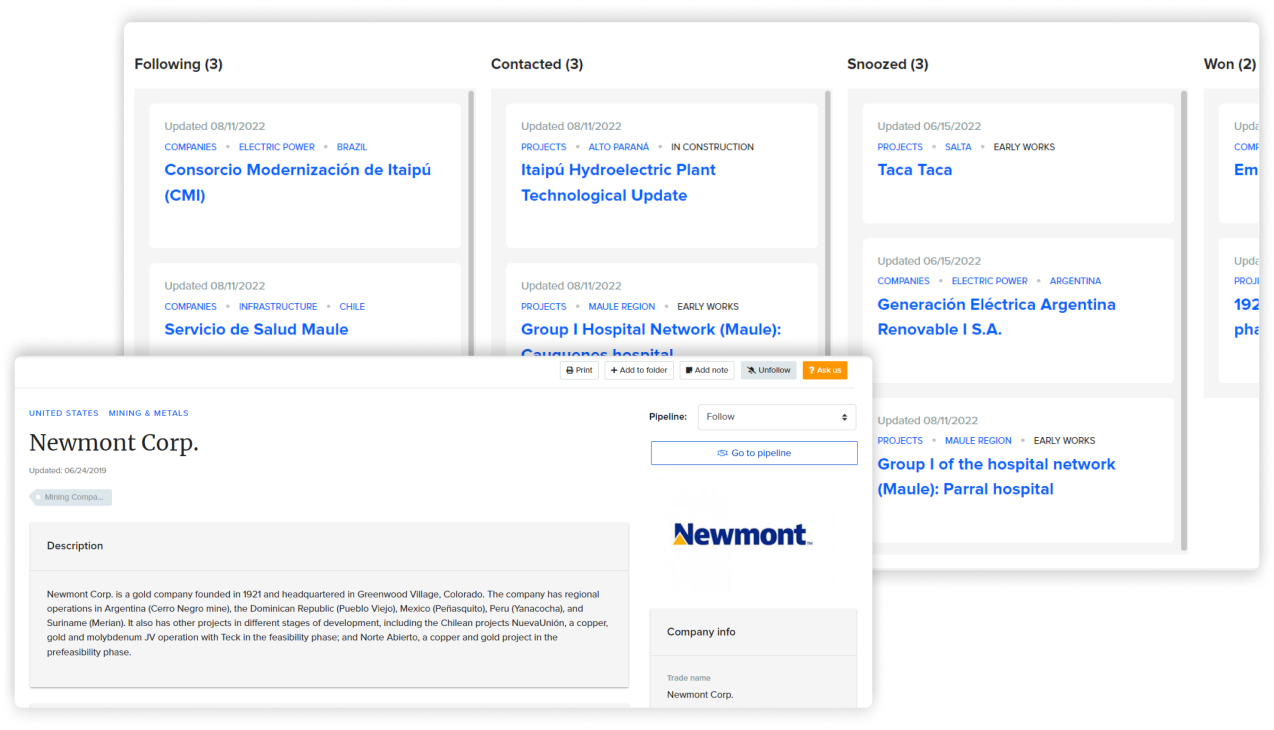
Task: Open Add to folder for Newmont Corp.
Action: pos(638,369)
